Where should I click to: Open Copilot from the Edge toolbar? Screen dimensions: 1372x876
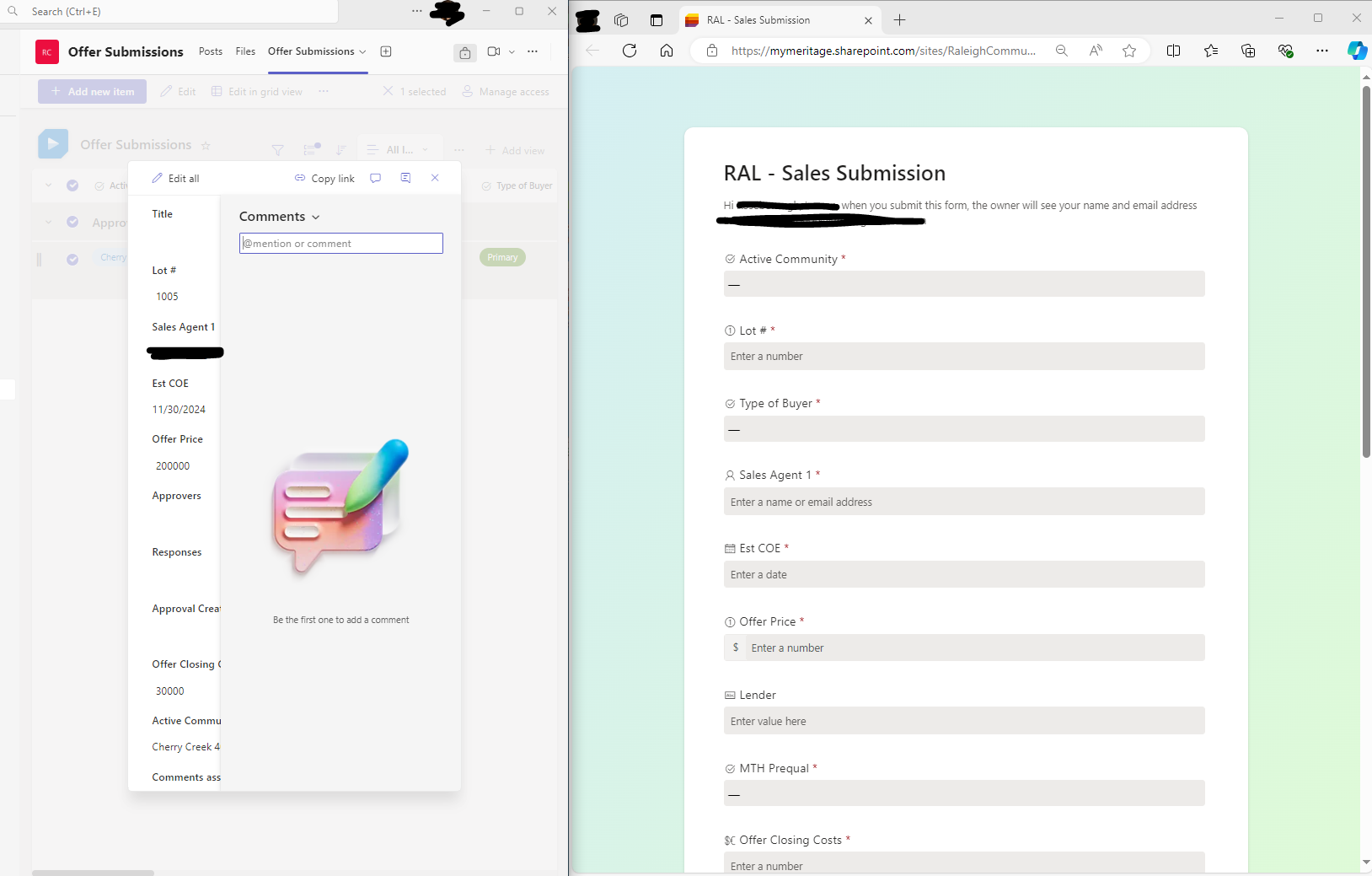(x=1357, y=51)
